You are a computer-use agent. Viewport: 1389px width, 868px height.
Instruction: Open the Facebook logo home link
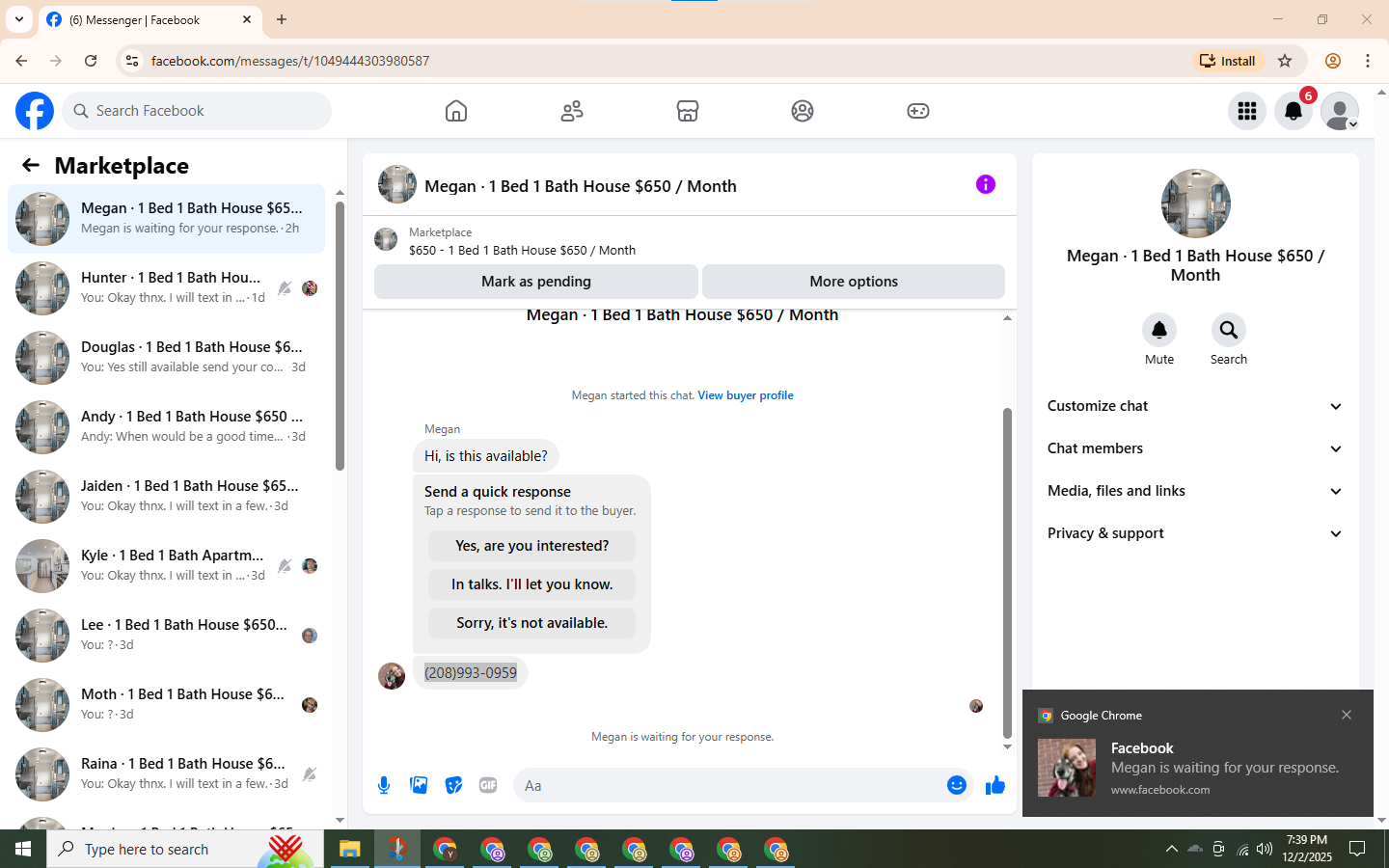pyautogui.click(x=35, y=111)
